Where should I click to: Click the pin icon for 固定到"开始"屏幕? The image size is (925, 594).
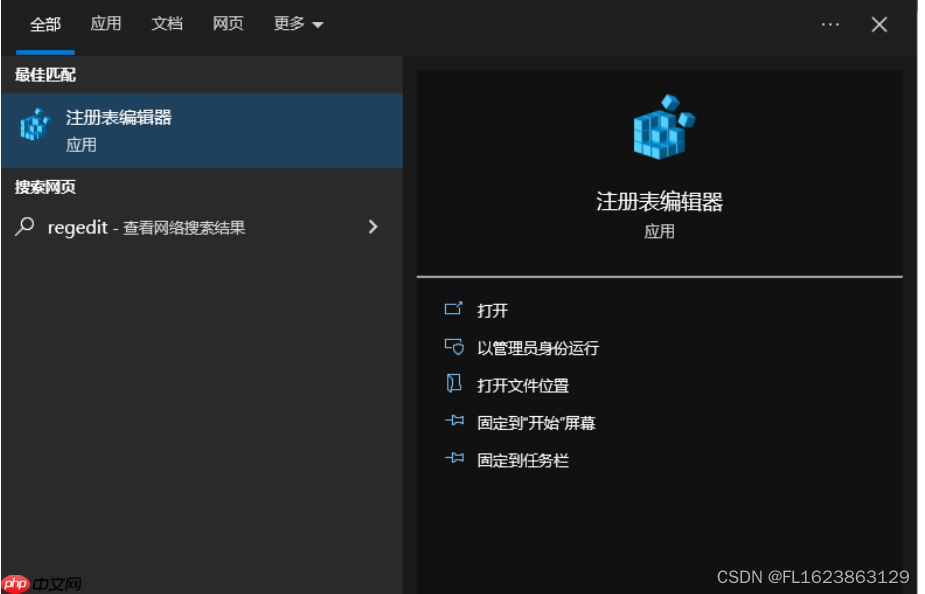point(456,423)
